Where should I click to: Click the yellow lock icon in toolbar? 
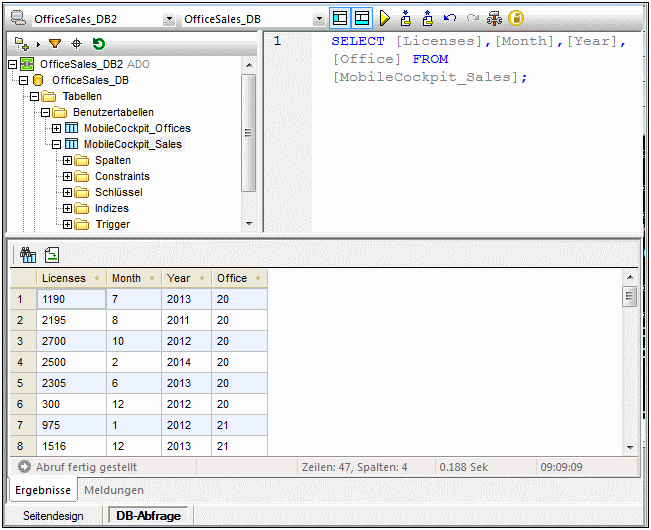point(516,18)
